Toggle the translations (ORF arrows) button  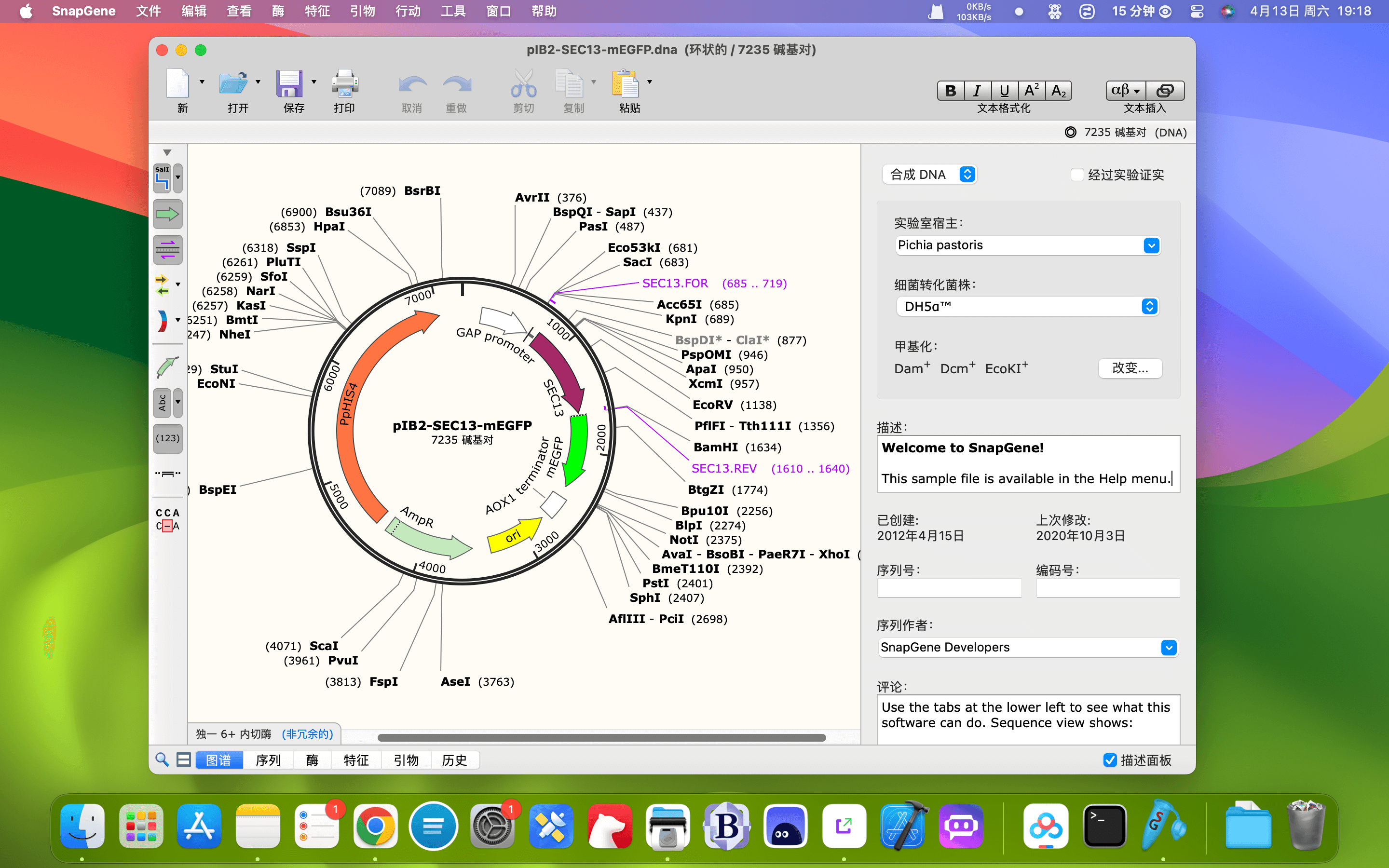(163, 285)
